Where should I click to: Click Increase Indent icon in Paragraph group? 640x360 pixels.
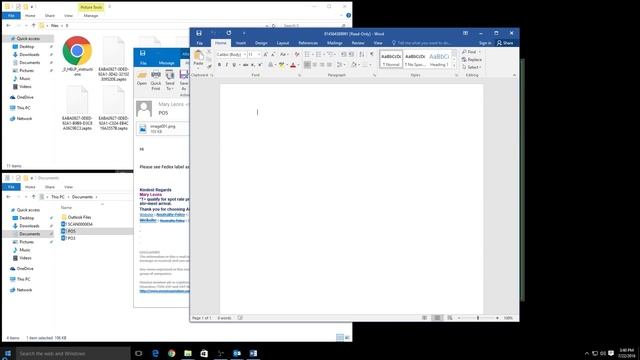click(x=351, y=54)
